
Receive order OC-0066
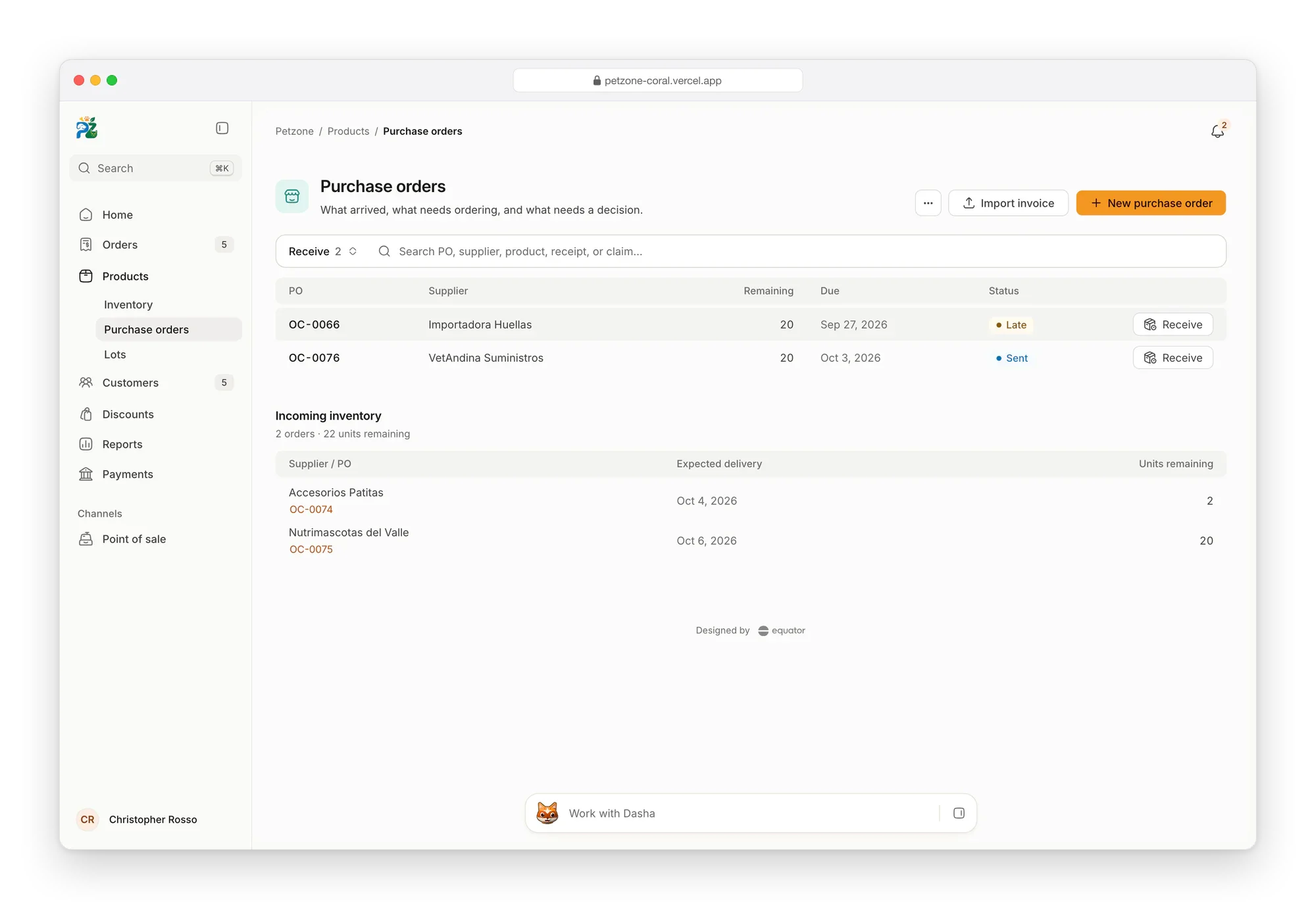[1173, 324]
